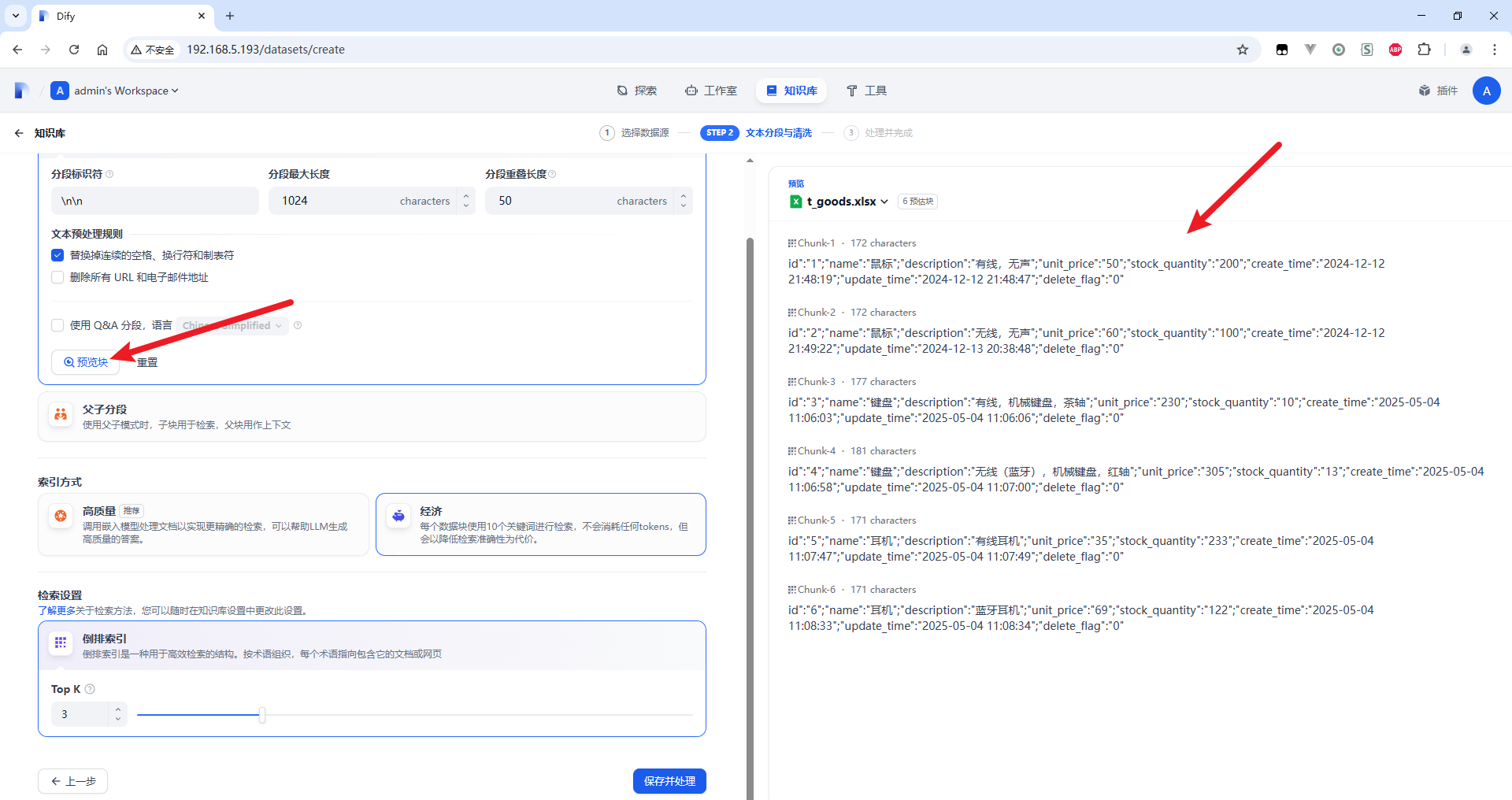Open the ABP extension icon
Screen dimensions: 1512x800
[1395, 50]
